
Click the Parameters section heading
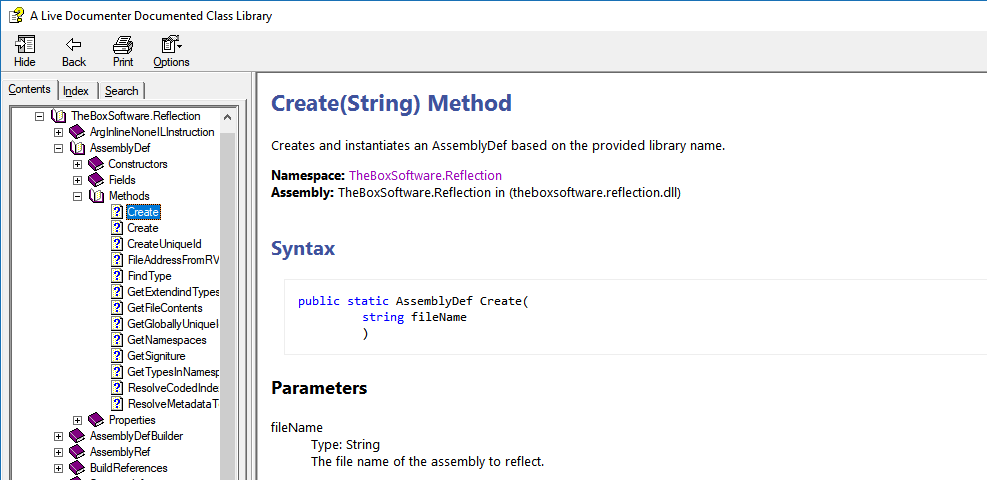pos(319,388)
